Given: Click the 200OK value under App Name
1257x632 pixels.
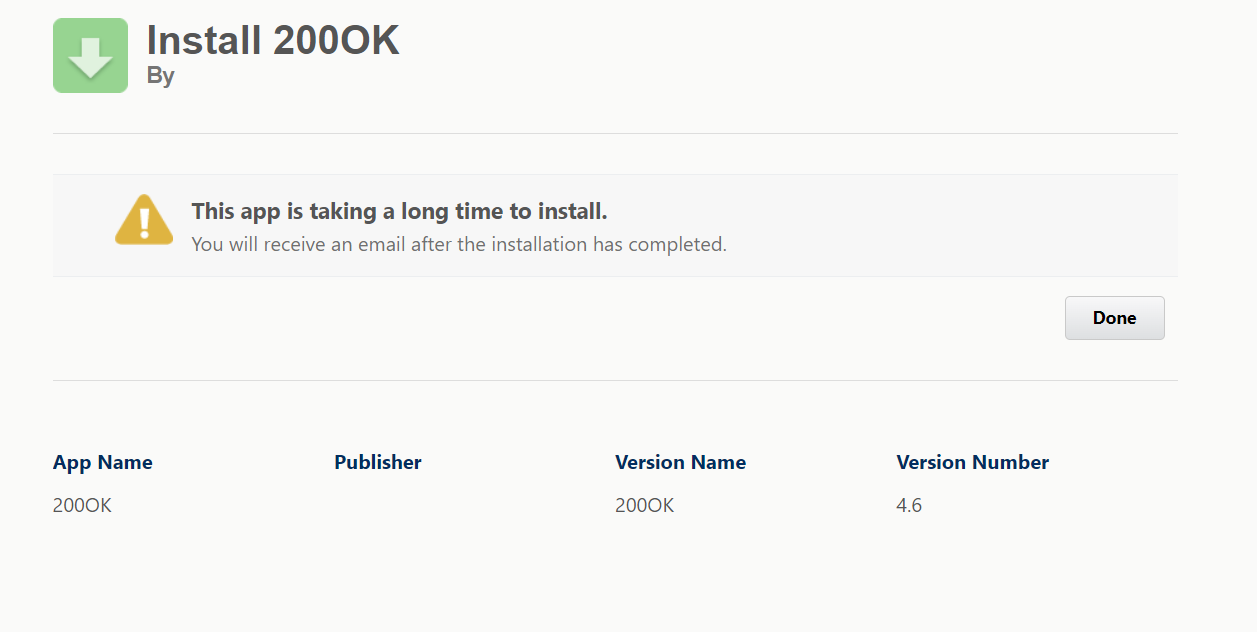Looking at the screenshot, I should coord(82,506).
